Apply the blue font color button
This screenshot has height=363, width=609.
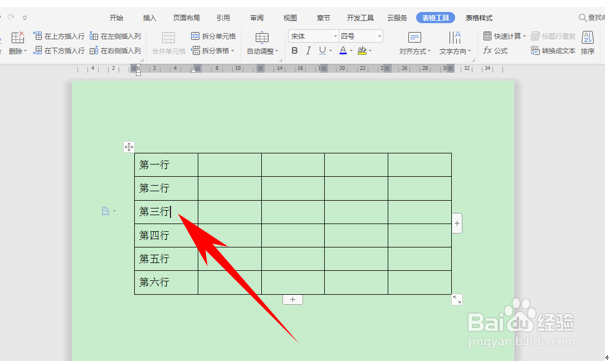point(343,50)
